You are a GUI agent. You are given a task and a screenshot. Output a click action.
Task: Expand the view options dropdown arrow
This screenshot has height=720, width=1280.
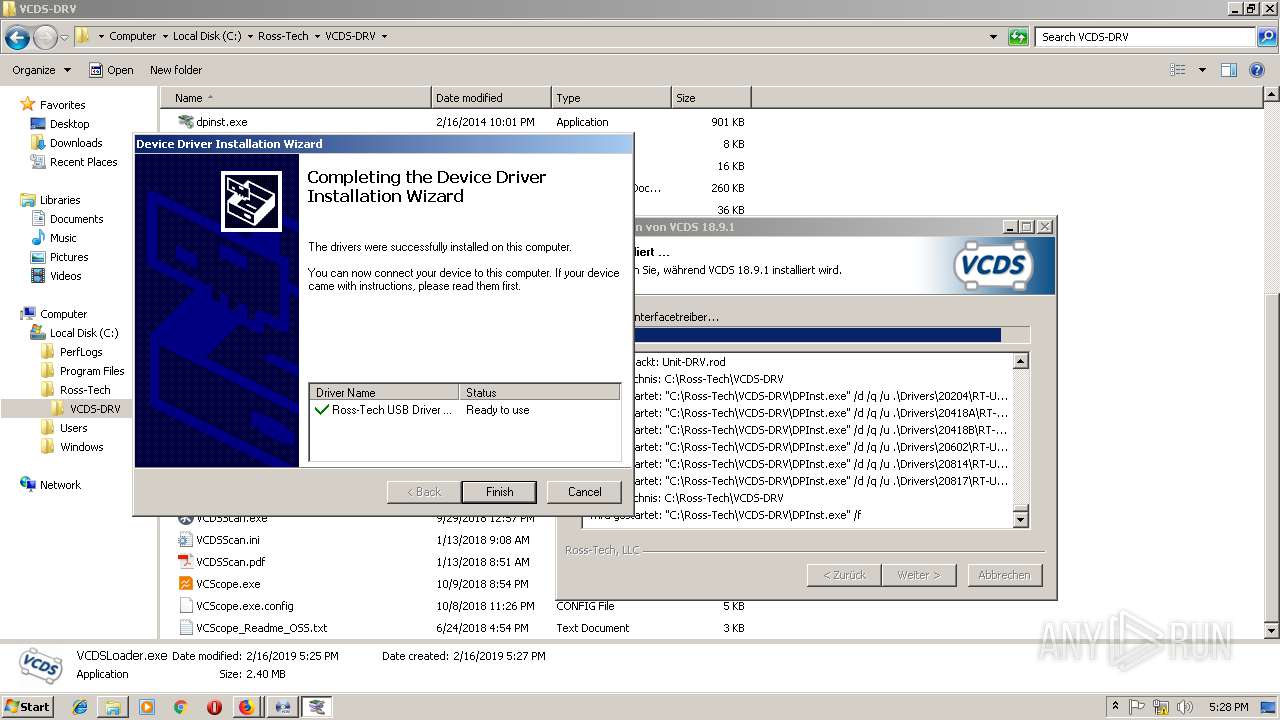click(1202, 70)
